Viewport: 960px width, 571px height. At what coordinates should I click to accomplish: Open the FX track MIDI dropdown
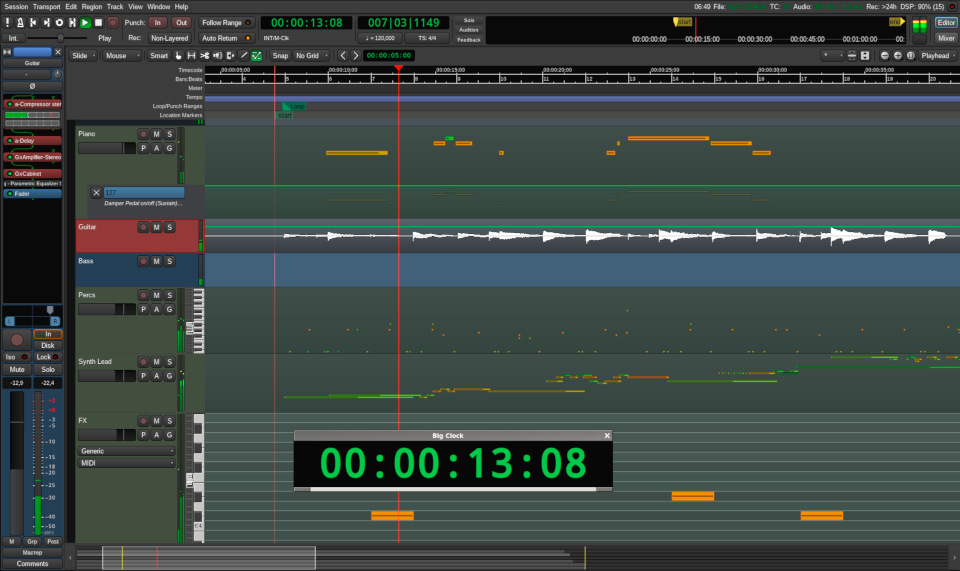point(127,463)
